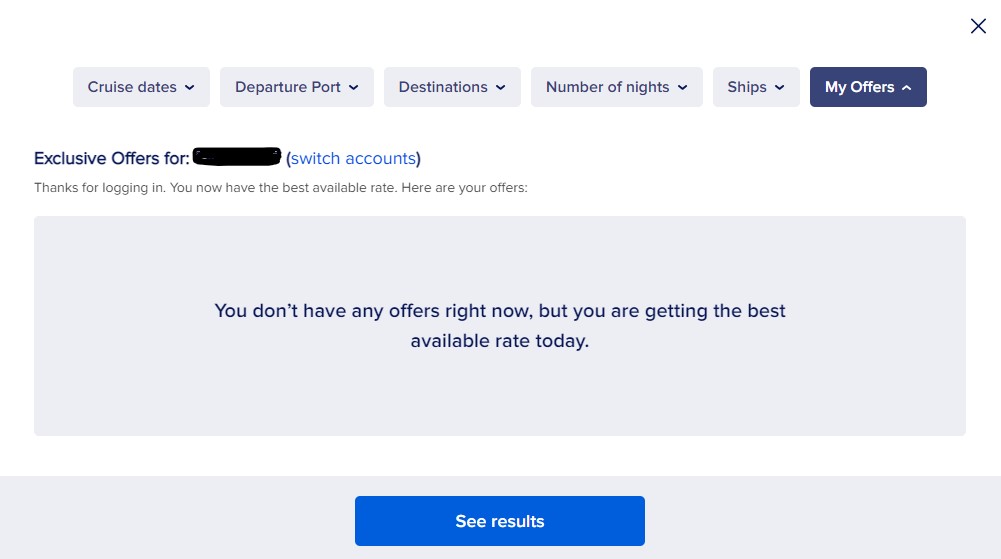Viewport: 1001px width, 559px height.
Task: Click the chevron arrow beside Number of nights
Action: [x=682, y=87]
